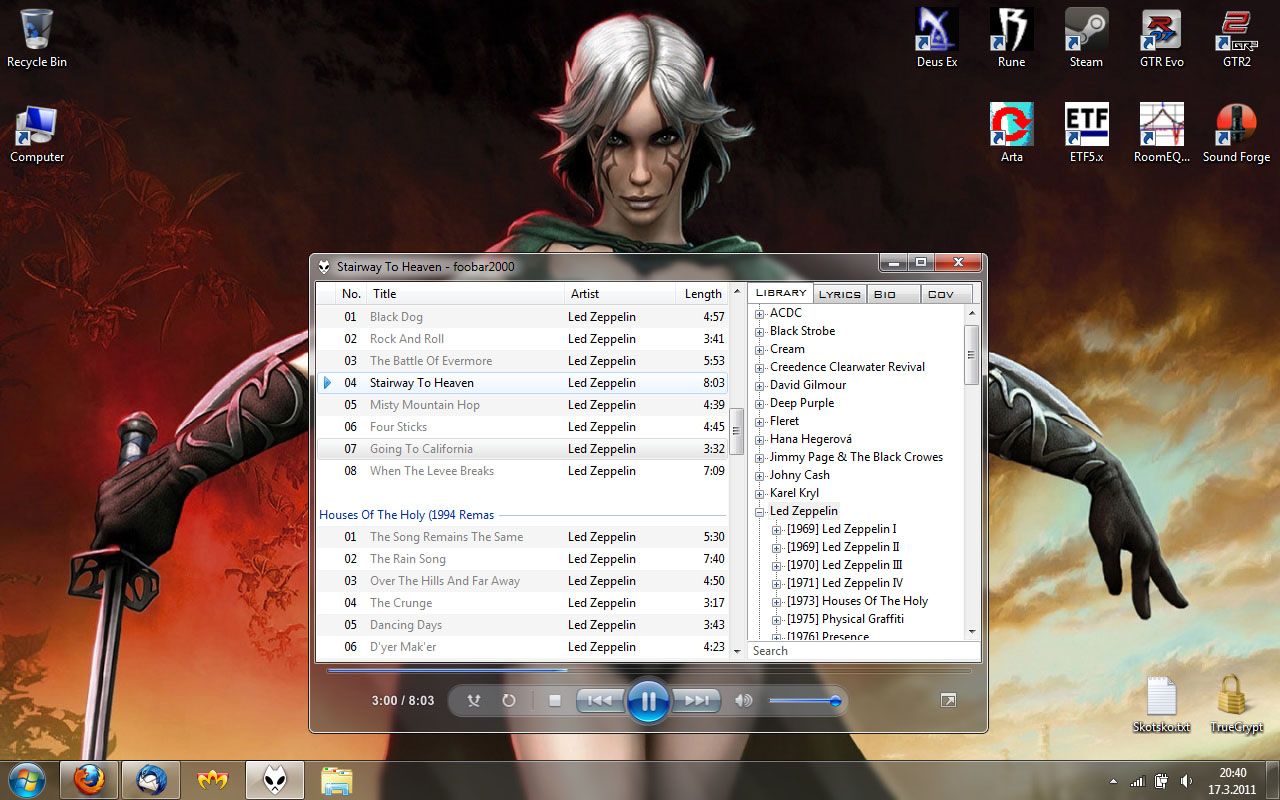Screen dimensions: 1280x800
Task: Launch the GTR2 desktop shortcut
Action: [1236, 39]
